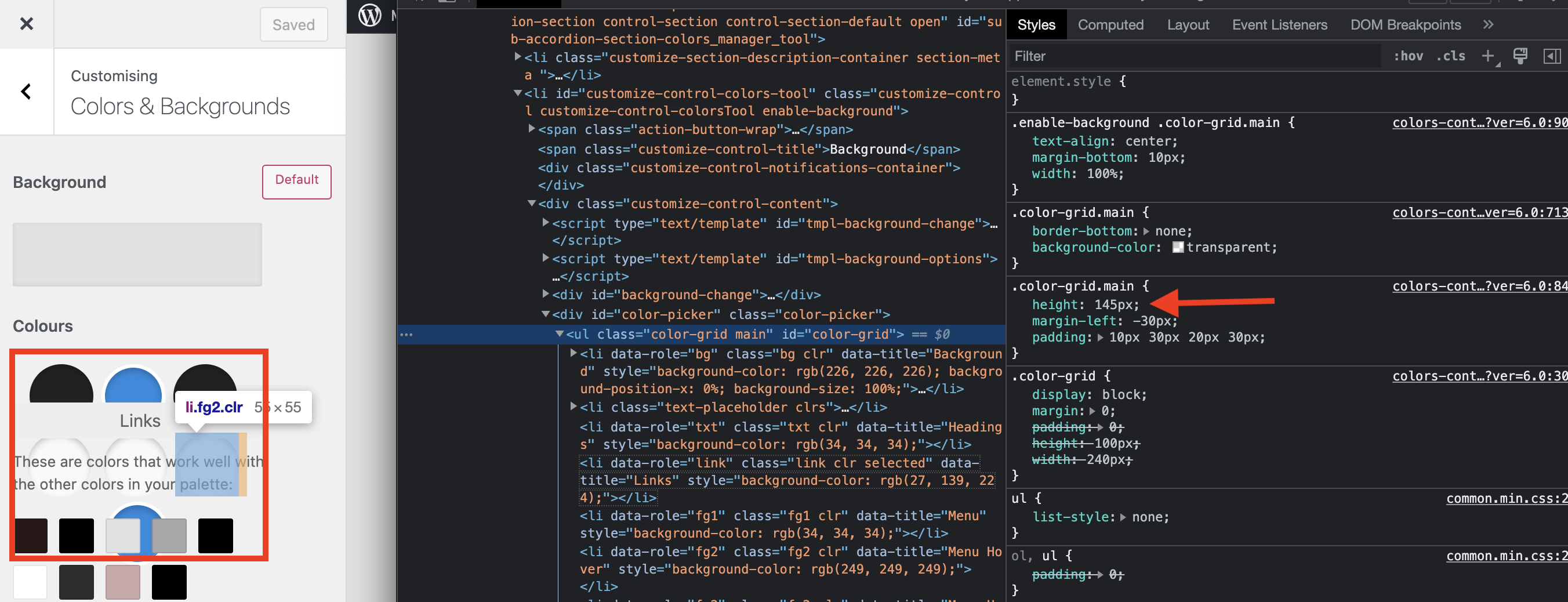Toggle the computed styles sidebar icon
Viewport: 1568px width, 602px height.
(1552, 56)
